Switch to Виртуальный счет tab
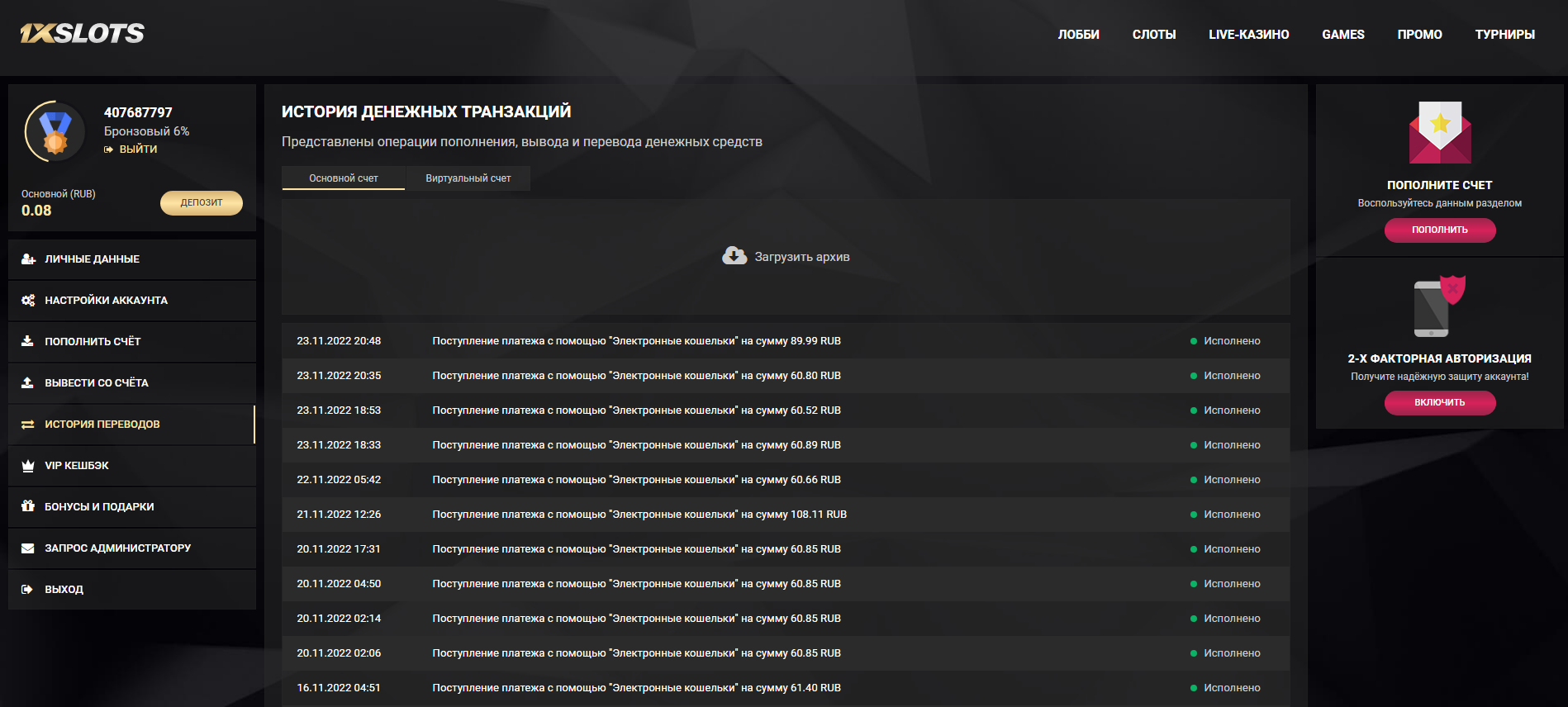 [468, 178]
